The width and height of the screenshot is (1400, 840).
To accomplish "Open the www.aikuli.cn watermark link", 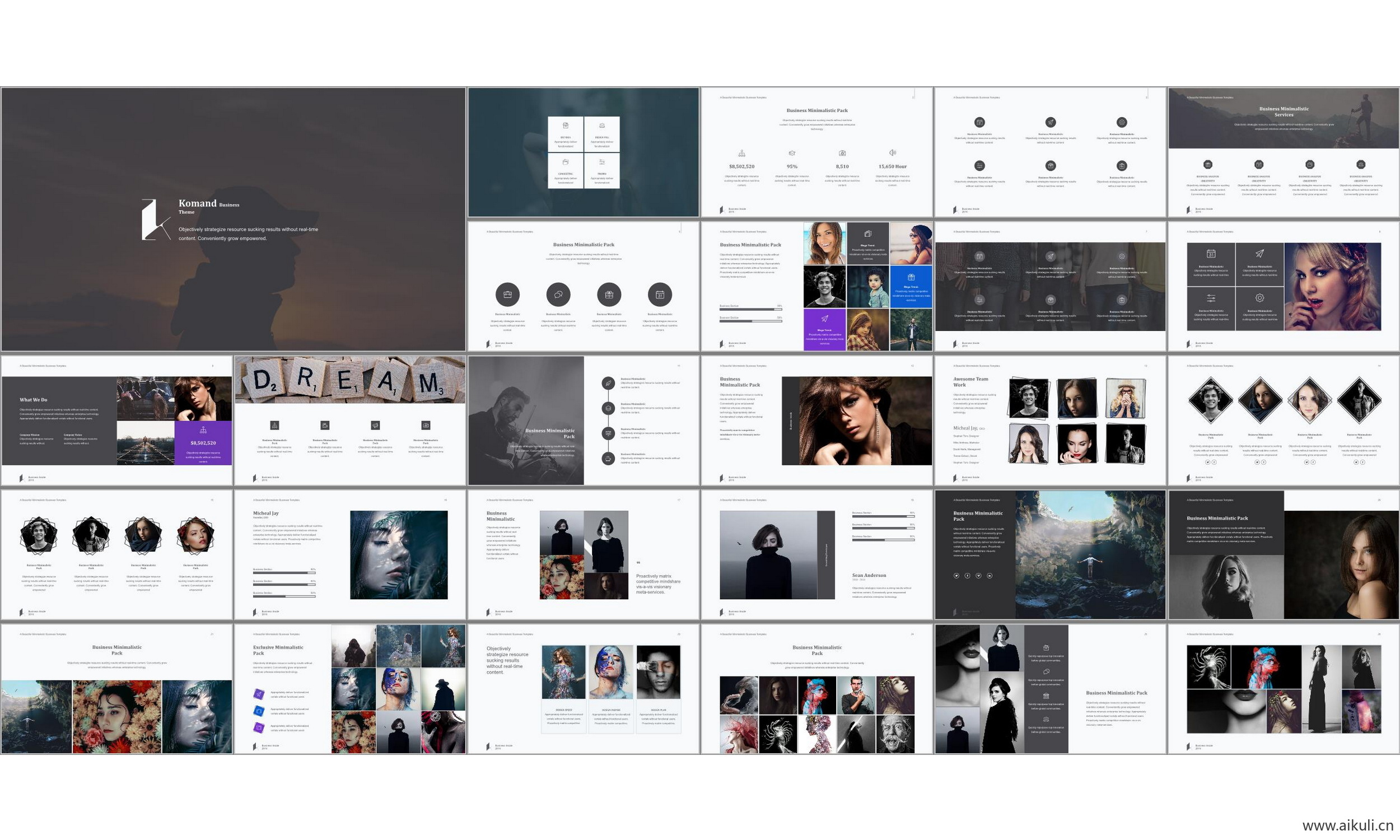I will coord(1347,825).
